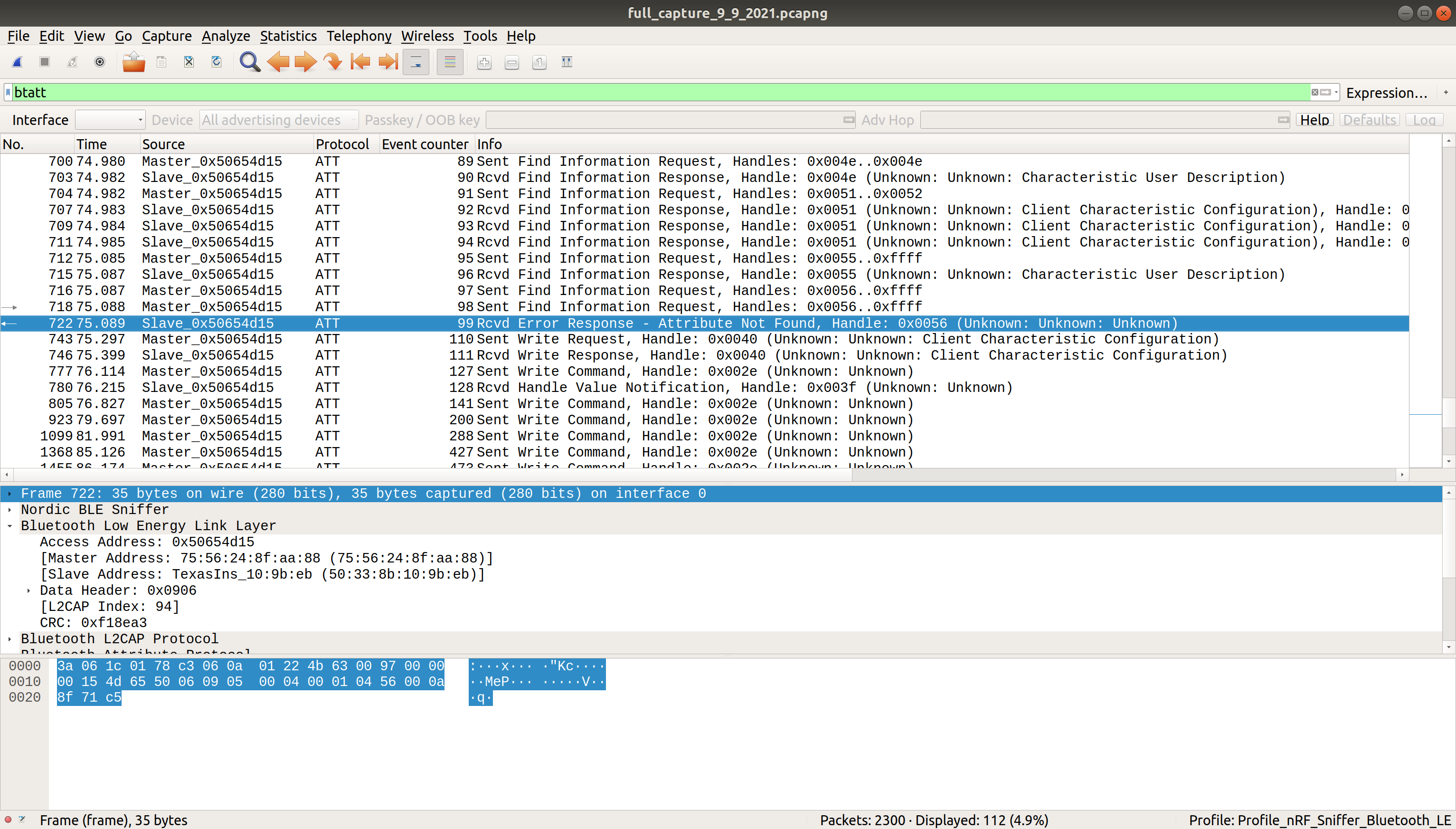Click the Defaults button

point(1370,120)
